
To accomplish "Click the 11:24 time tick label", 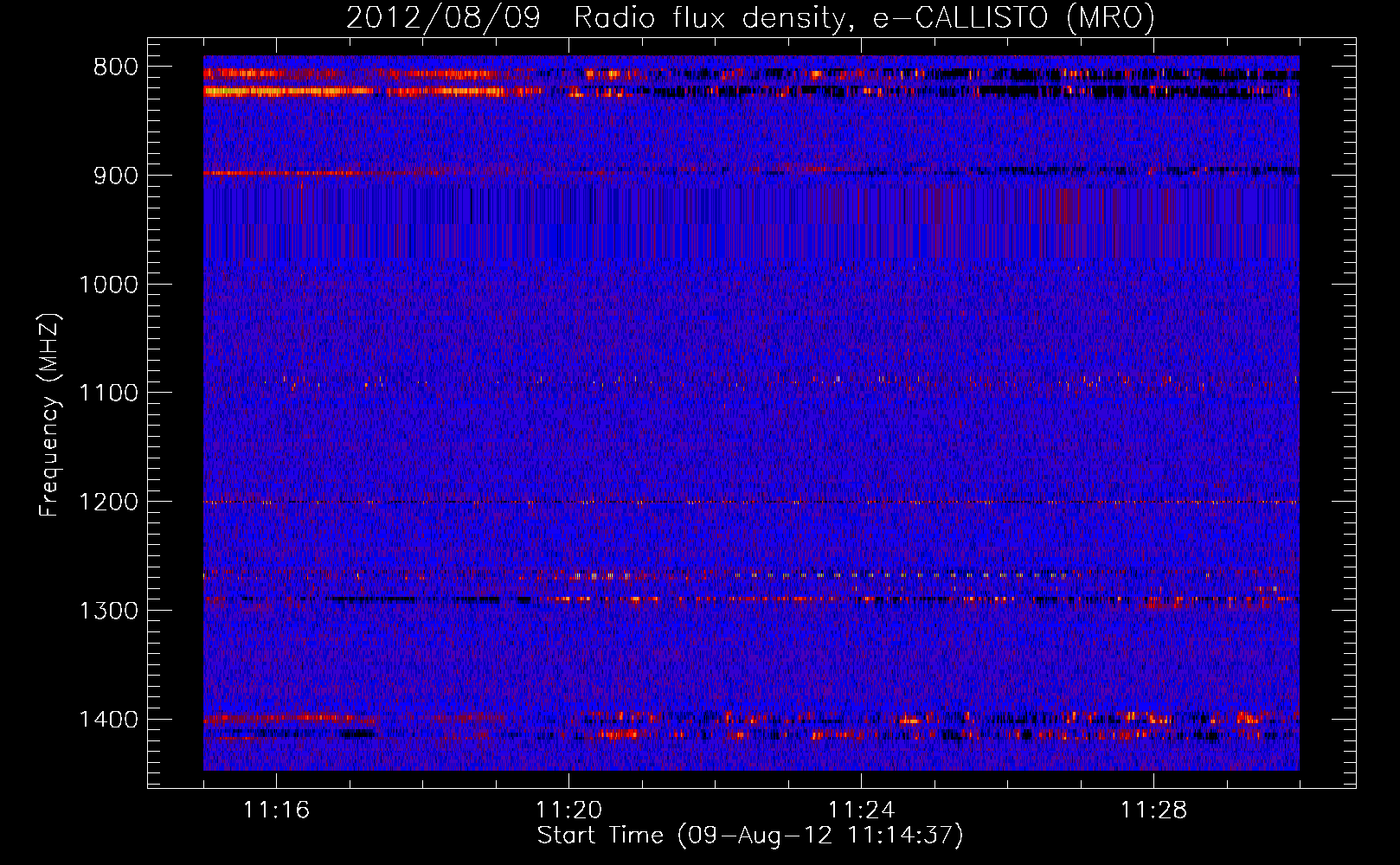I will (861, 810).
